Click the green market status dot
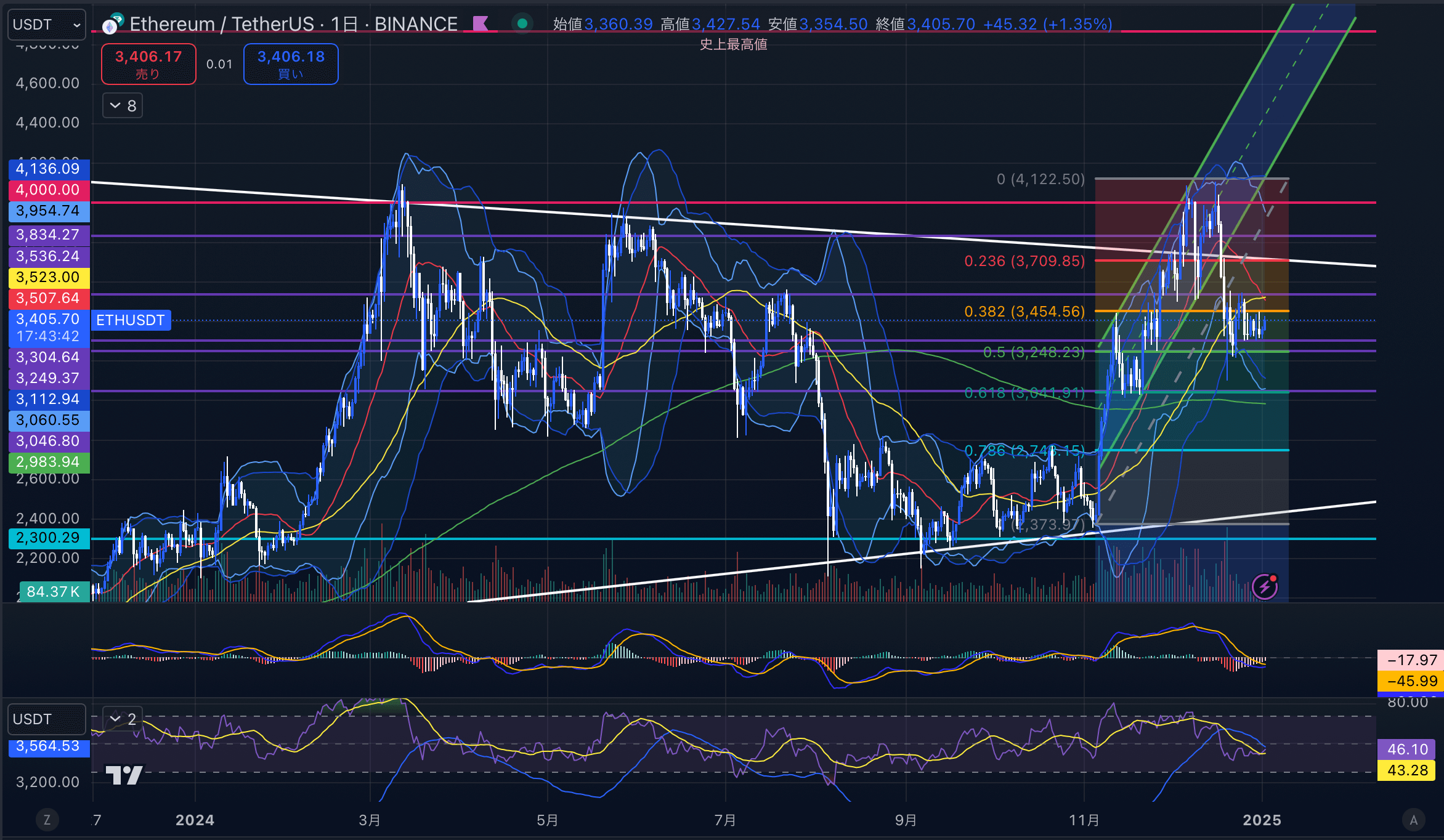The width and height of the screenshot is (1444, 840). [522, 24]
